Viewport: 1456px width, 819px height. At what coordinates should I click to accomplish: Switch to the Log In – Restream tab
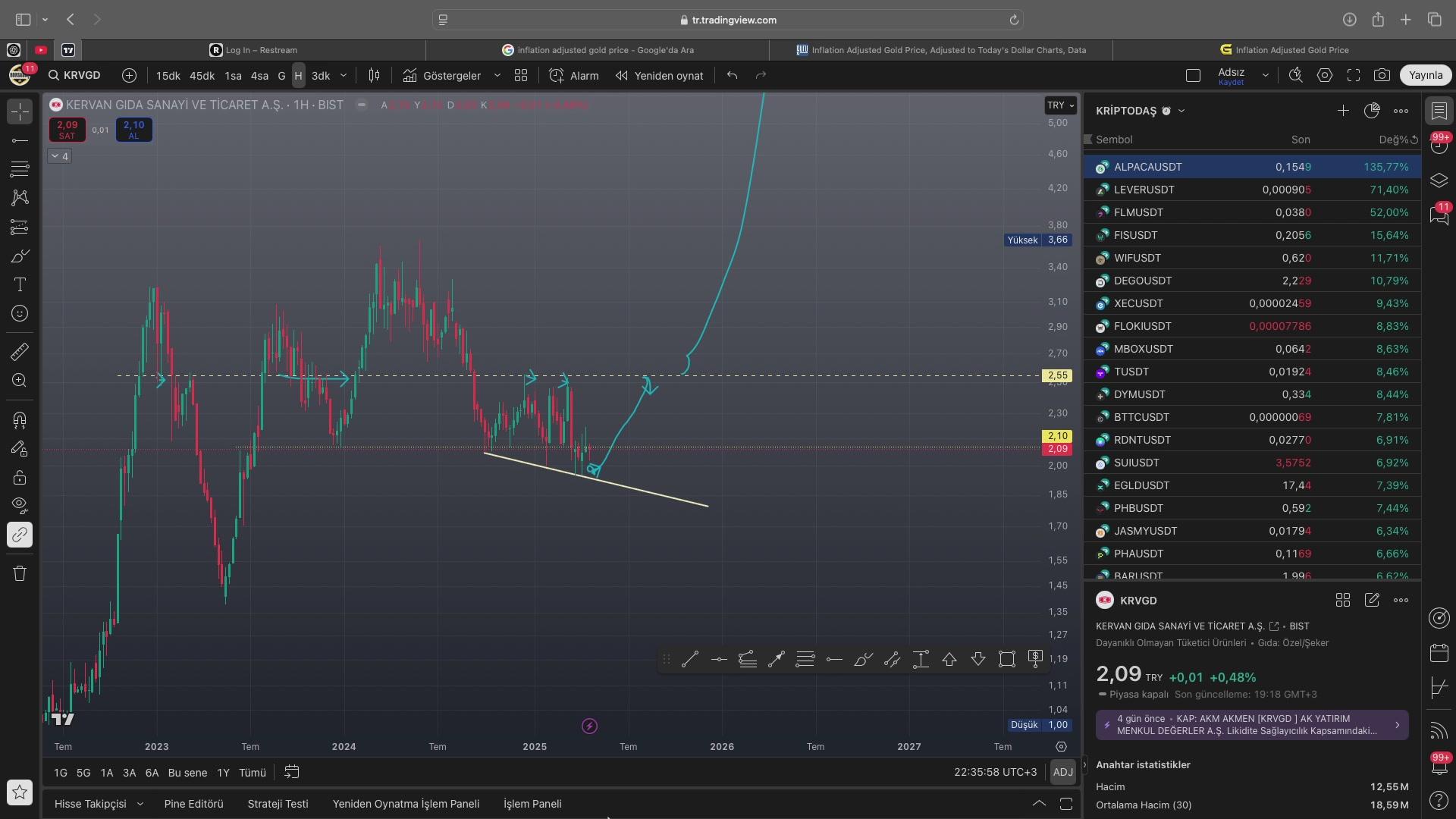253,50
